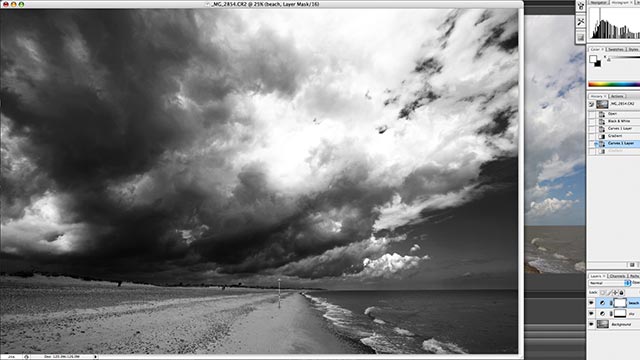Click the lock transparent pixels icon
Viewport: 640px width, 360px height.
(602, 293)
